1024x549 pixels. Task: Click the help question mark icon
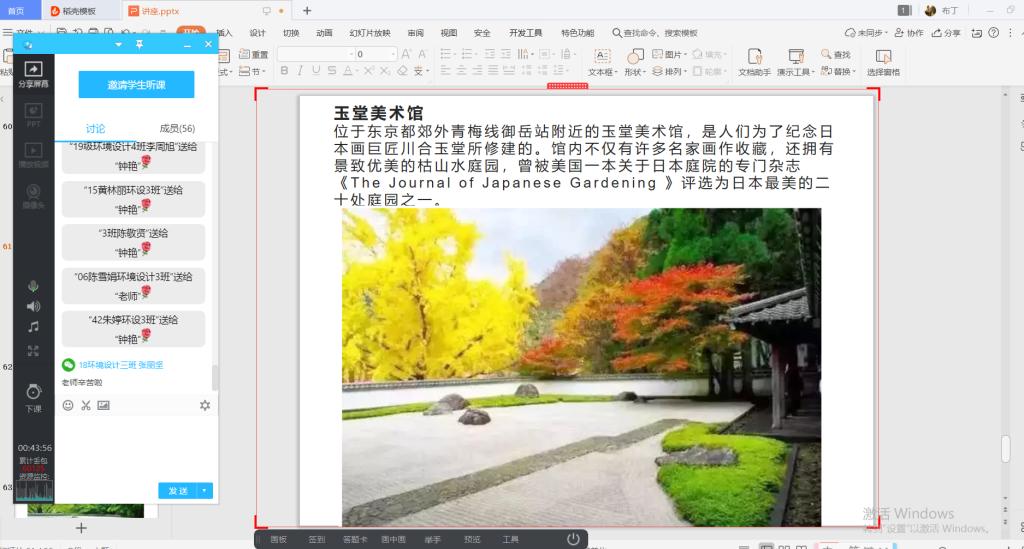point(993,33)
